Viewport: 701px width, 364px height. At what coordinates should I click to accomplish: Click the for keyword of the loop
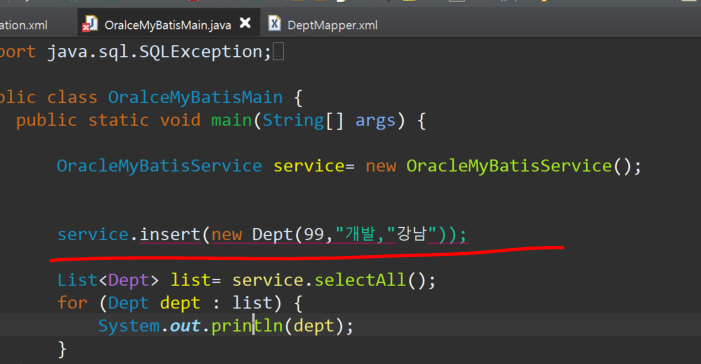point(72,303)
